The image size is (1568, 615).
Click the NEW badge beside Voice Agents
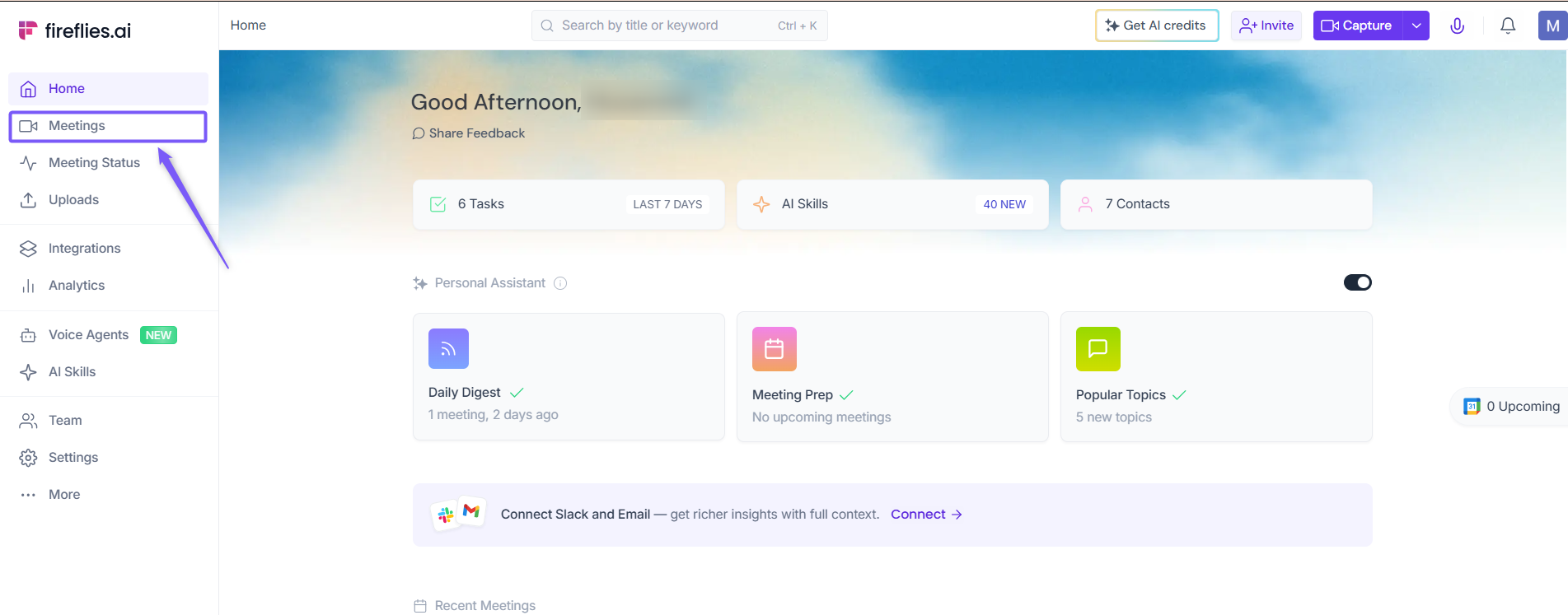158,335
